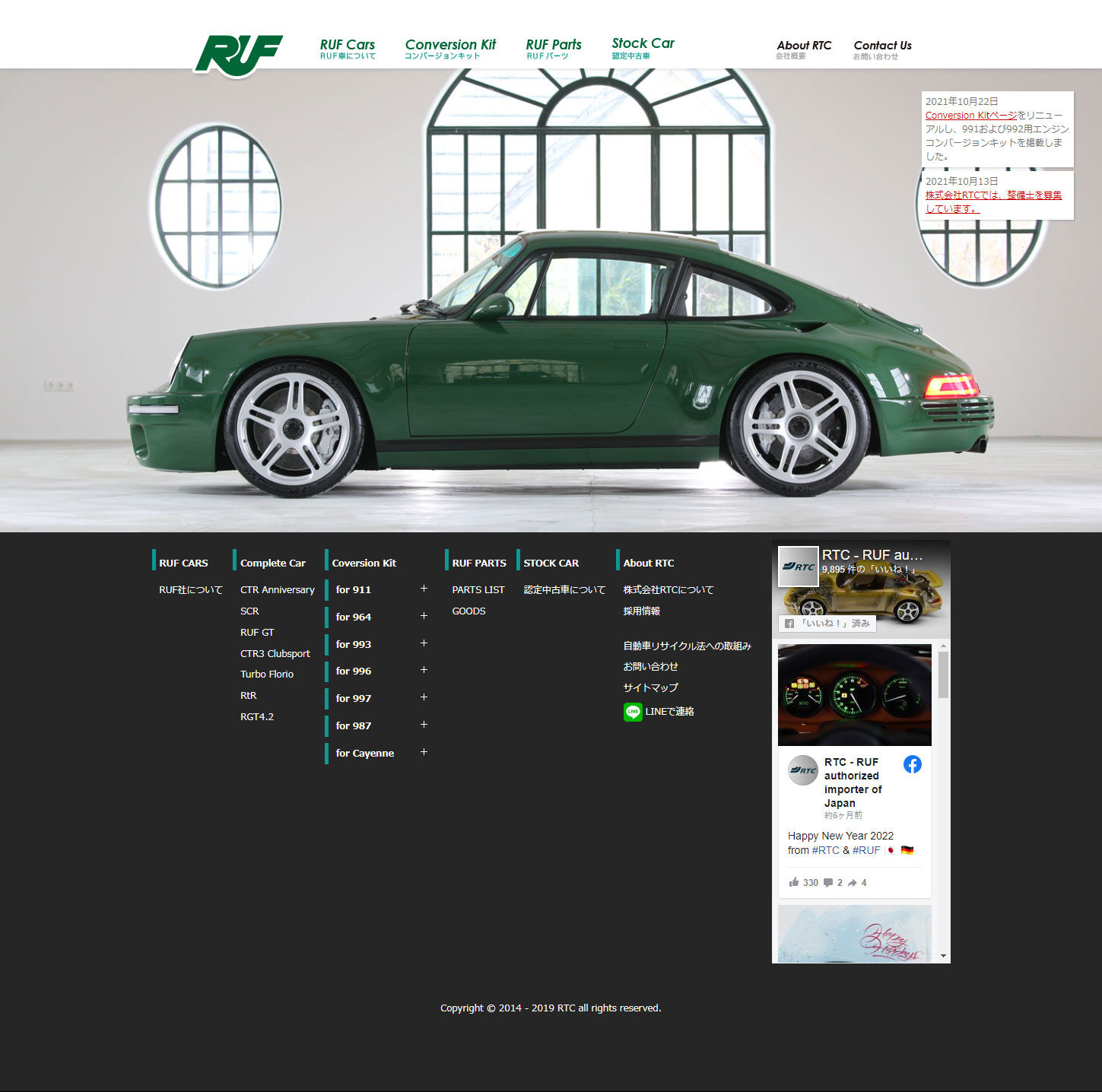
Task: Expand the 'for 987' conversion kit list
Action: pyautogui.click(x=424, y=725)
